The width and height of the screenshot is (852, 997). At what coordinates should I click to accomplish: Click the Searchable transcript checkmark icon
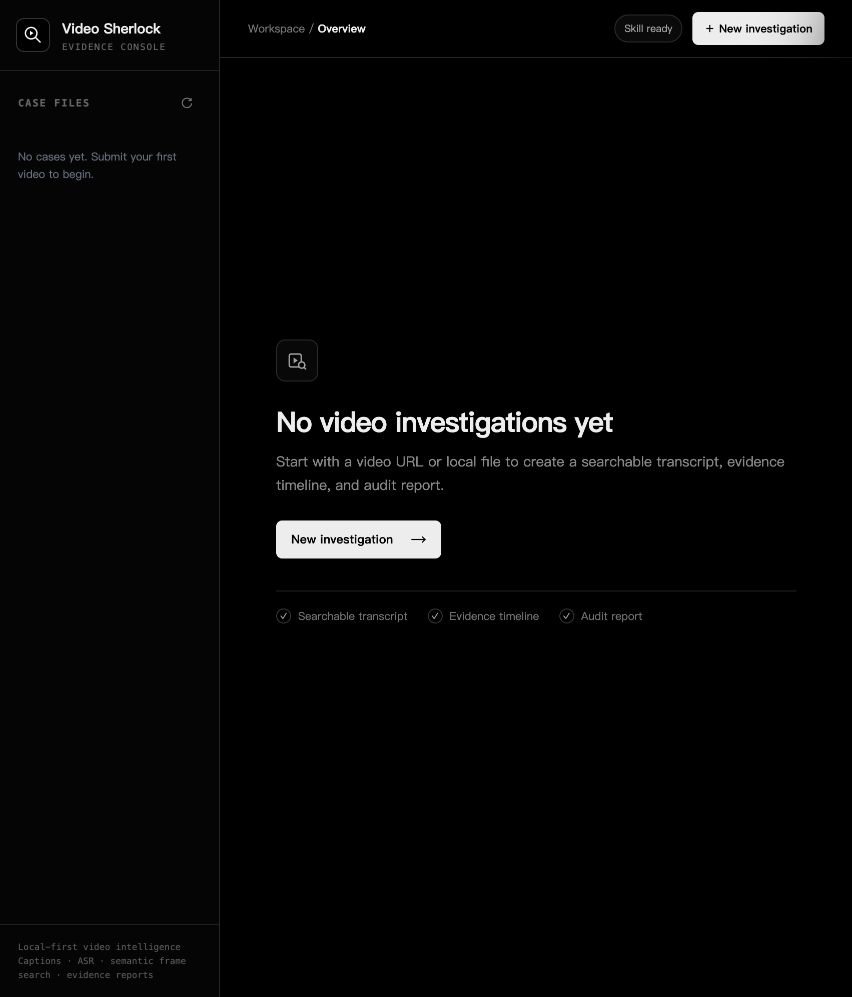(284, 616)
